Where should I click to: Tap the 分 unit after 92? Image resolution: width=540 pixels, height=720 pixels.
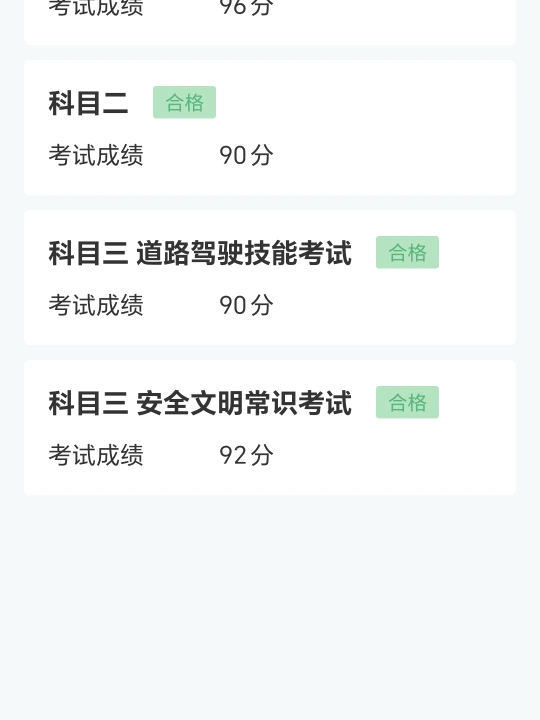pos(262,455)
